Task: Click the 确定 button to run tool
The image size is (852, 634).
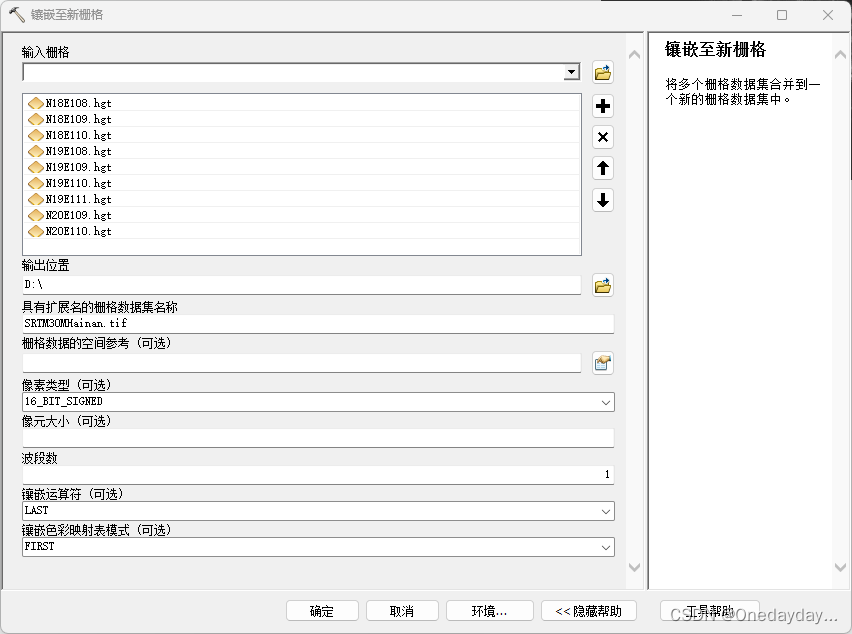Action: click(x=321, y=610)
